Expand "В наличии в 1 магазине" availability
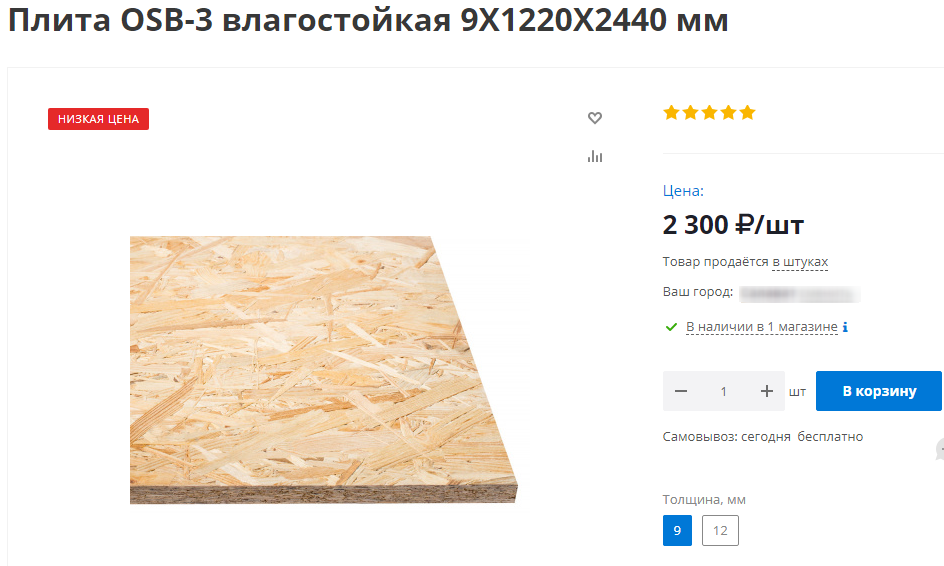Viewport: 944px width, 566px height. click(762, 327)
